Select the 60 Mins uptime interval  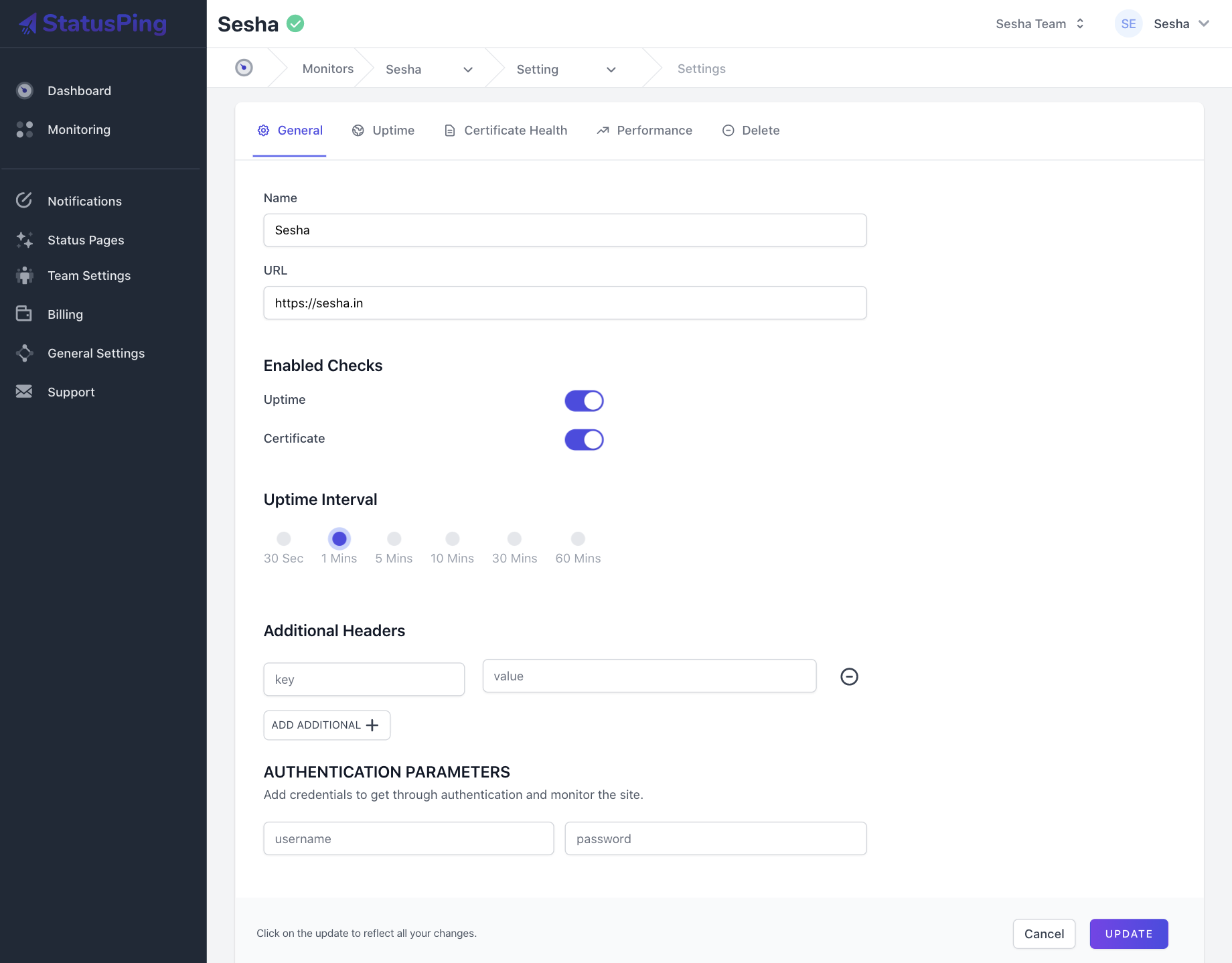tap(578, 538)
